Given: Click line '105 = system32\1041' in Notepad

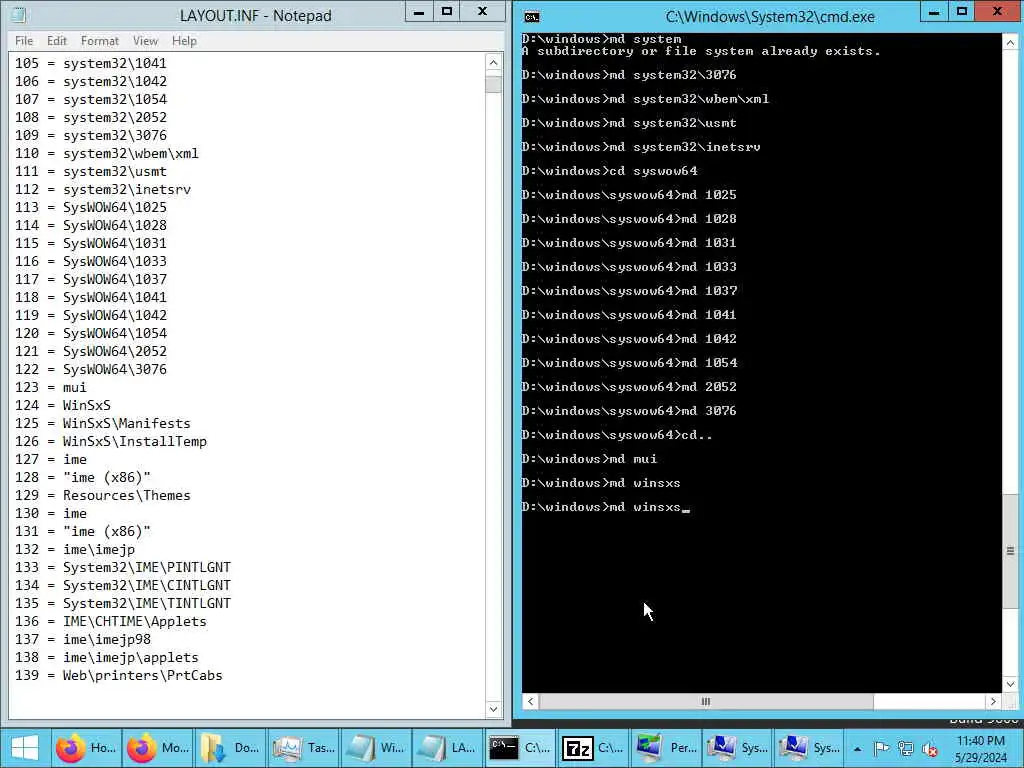Looking at the screenshot, I should pyautogui.click(x=91, y=63).
